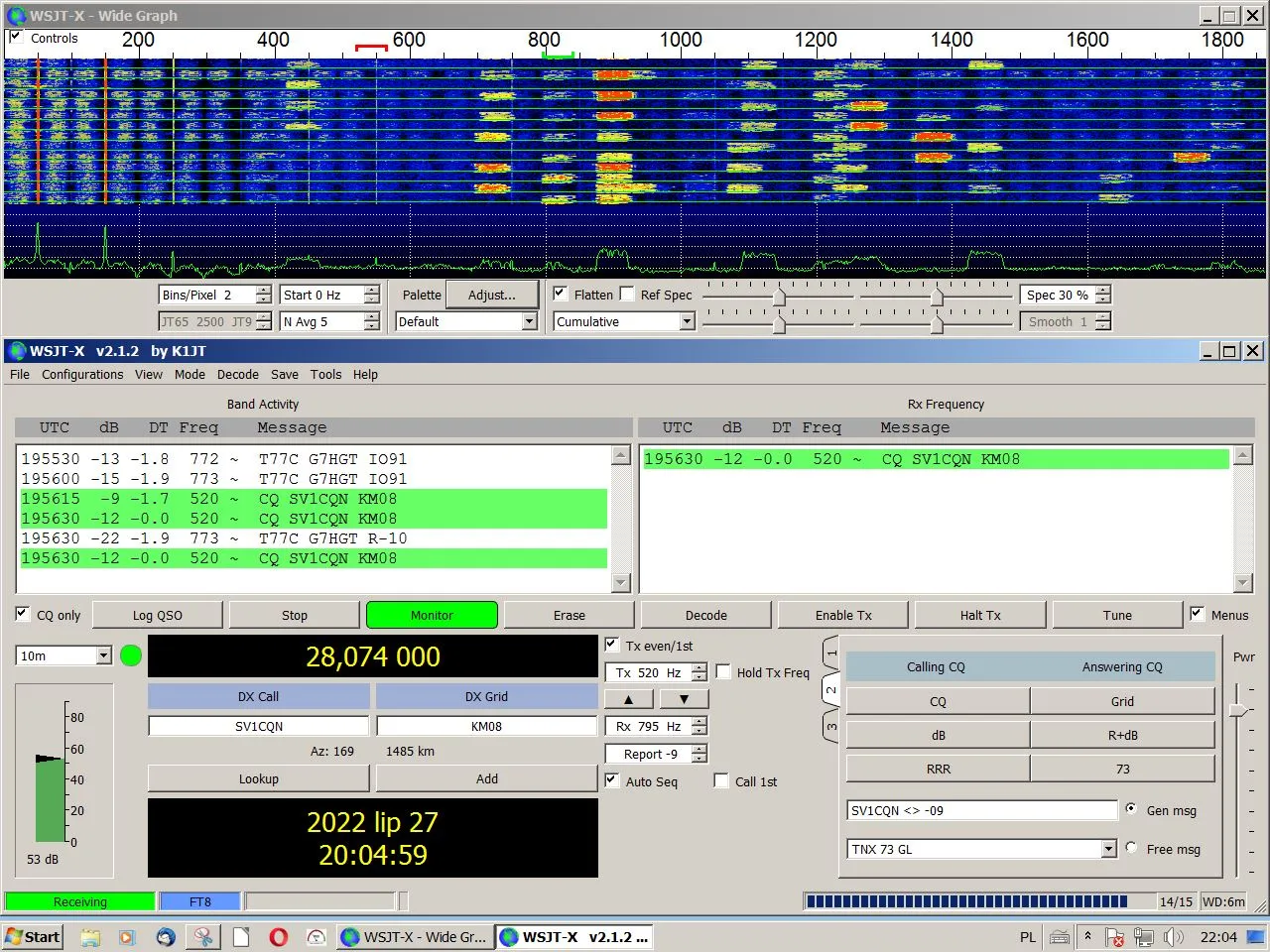1270x952 pixels.
Task: Open the Configurations menu
Action: point(82,375)
